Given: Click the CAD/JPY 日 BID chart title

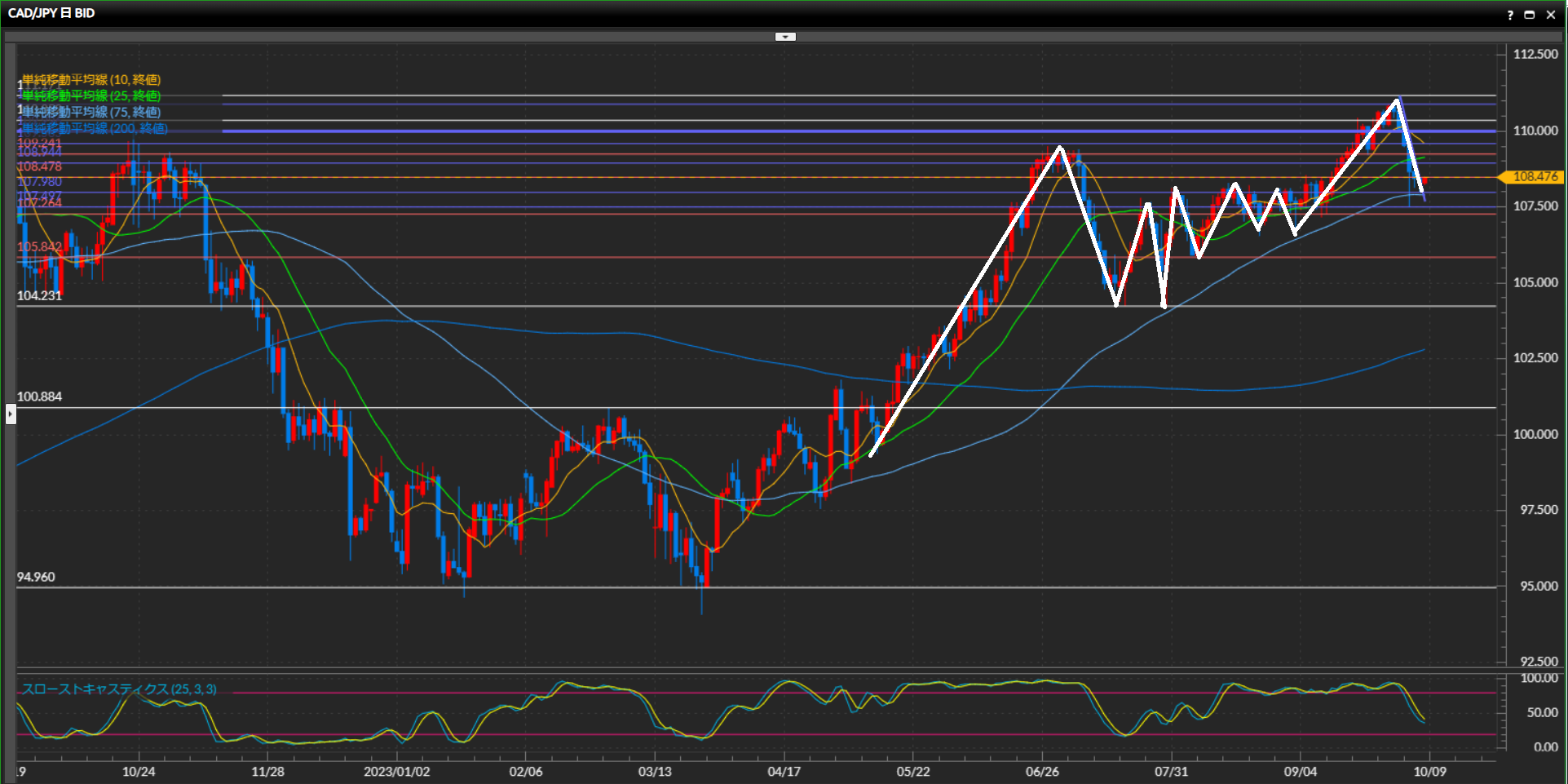Looking at the screenshot, I should (51, 13).
